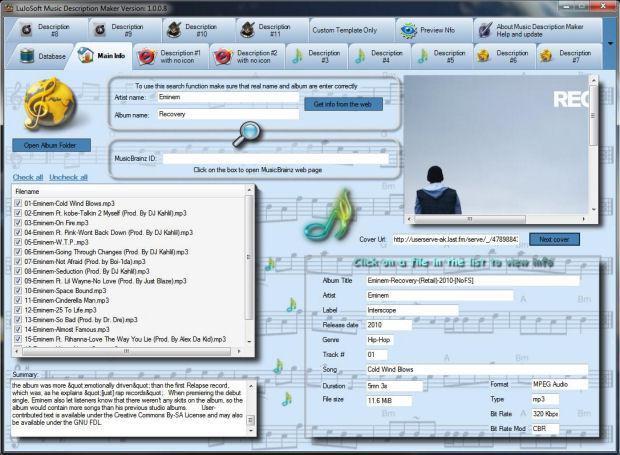Click the Main Info house icon
The width and height of the screenshot is (620, 455).
[85, 55]
